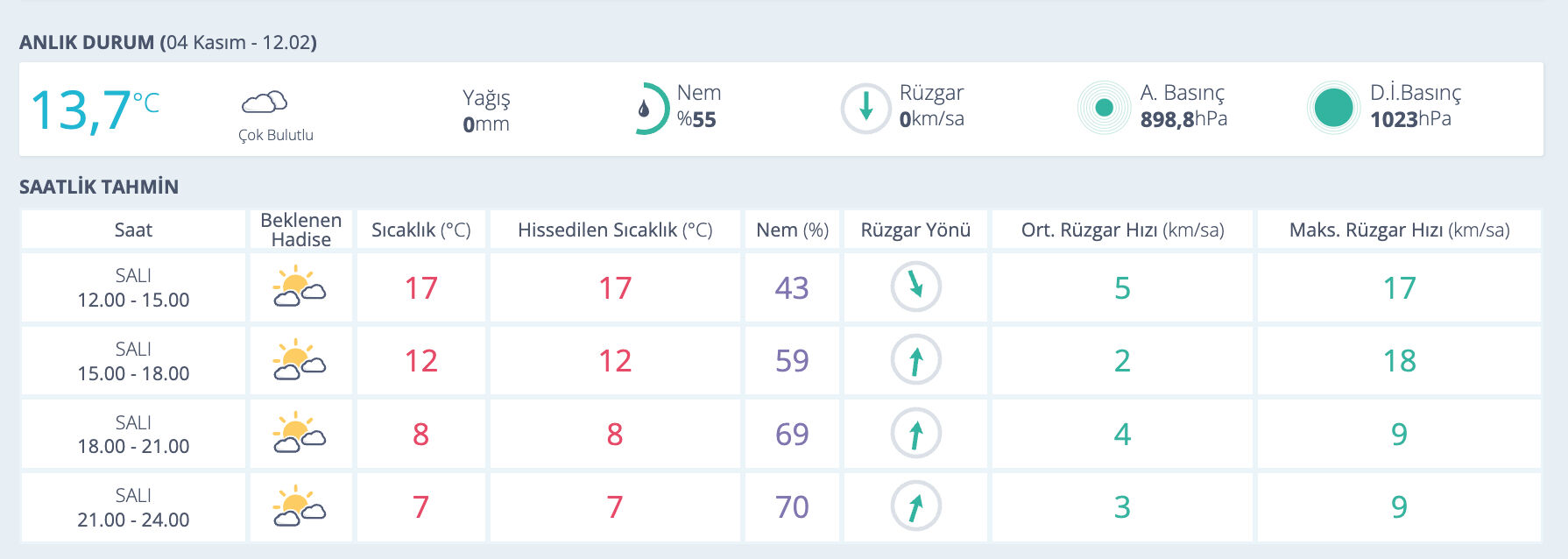Click the Çok Bulutlu cloud icon

point(265,103)
